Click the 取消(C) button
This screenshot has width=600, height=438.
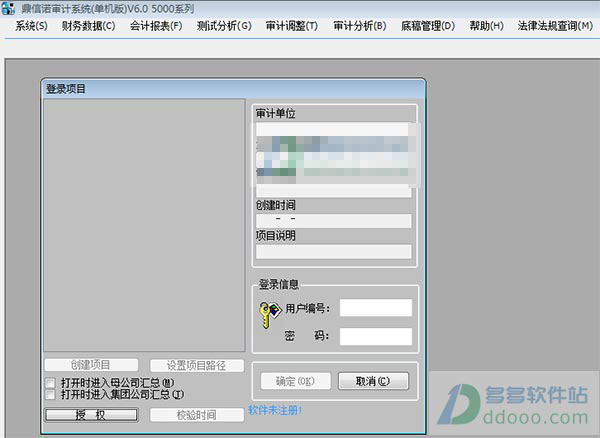(373, 381)
